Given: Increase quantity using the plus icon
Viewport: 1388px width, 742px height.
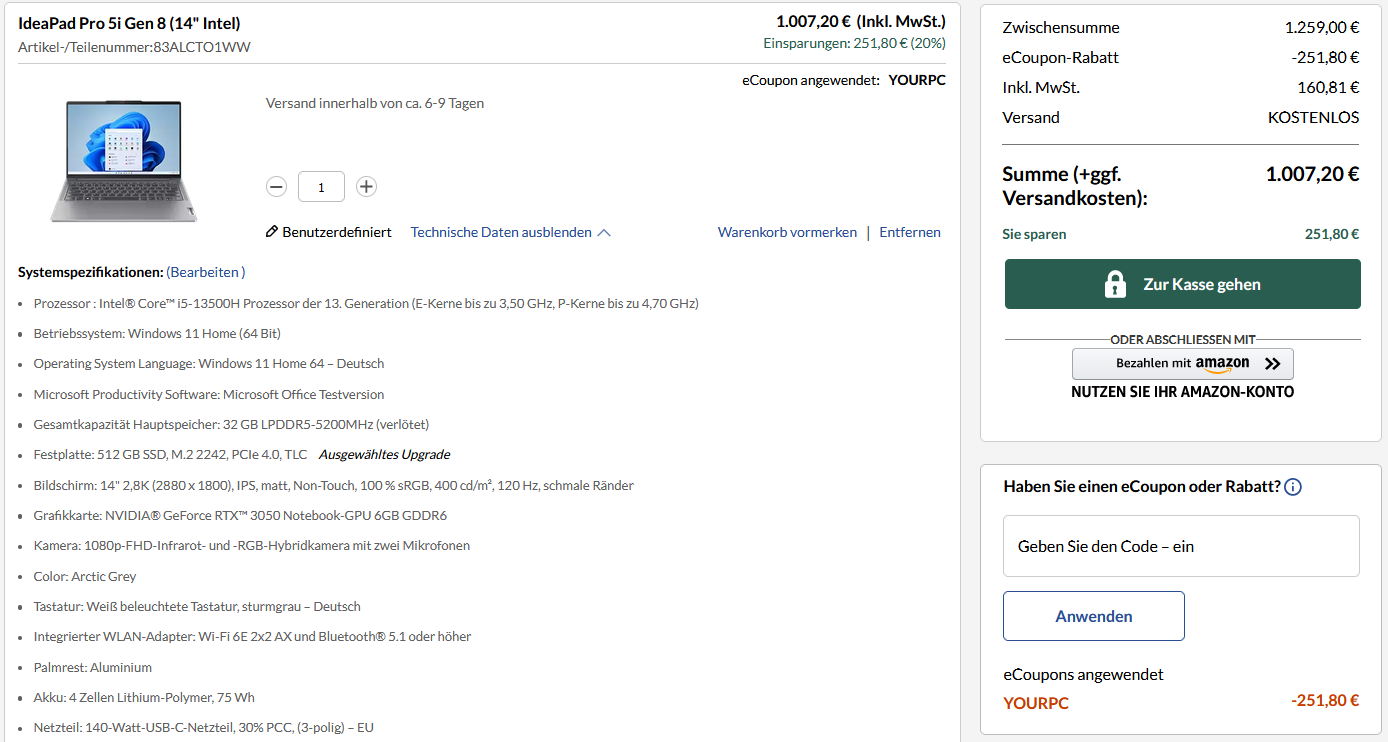Looking at the screenshot, I should [x=366, y=186].
